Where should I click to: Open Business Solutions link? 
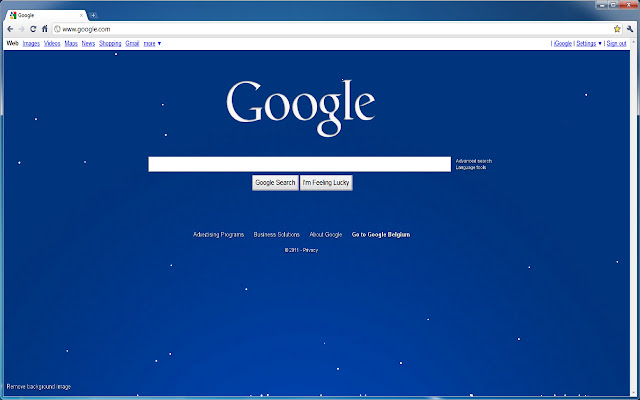[277, 235]
